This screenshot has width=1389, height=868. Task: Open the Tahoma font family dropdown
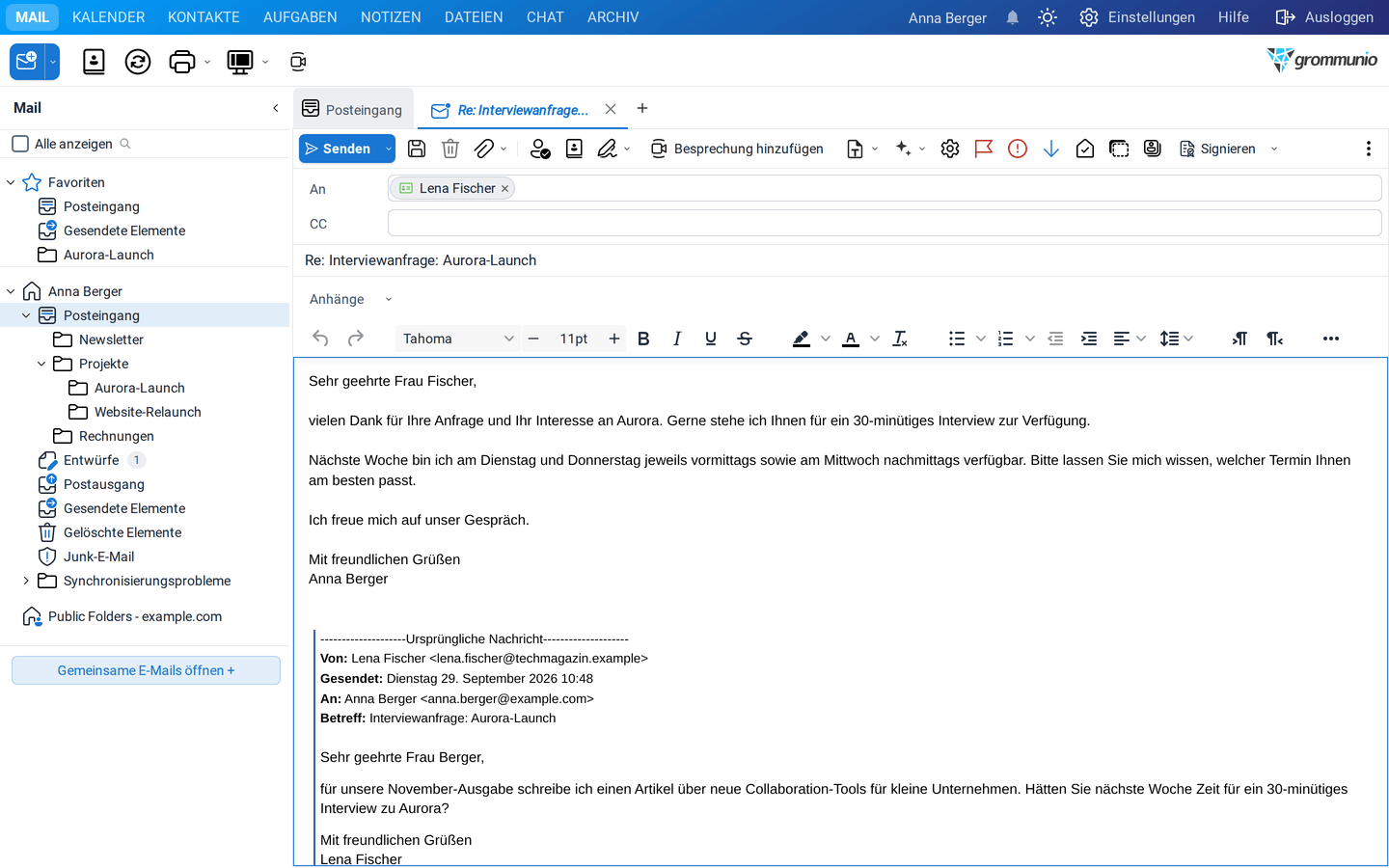(x=458, y=339)
